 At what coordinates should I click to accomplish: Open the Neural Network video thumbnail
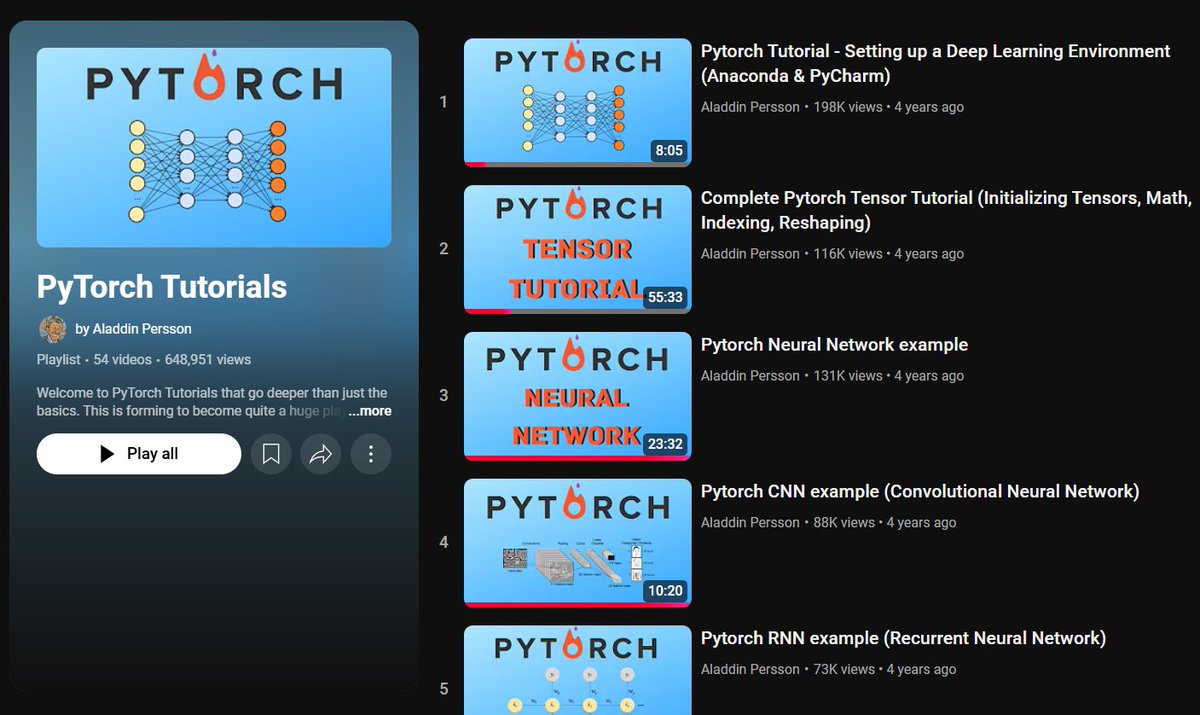pyautogui.click(x=577, y=396)
